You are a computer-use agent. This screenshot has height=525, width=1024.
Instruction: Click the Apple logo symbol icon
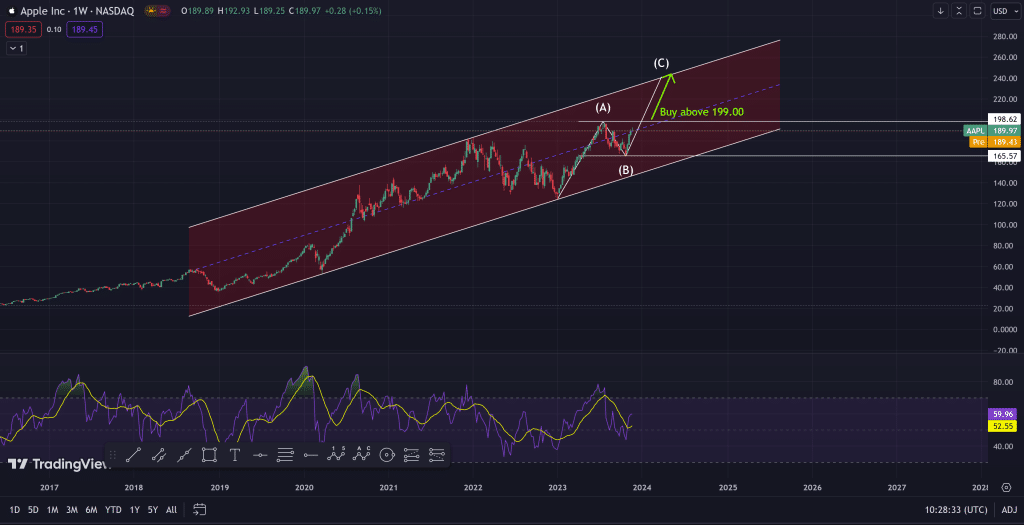11,10
